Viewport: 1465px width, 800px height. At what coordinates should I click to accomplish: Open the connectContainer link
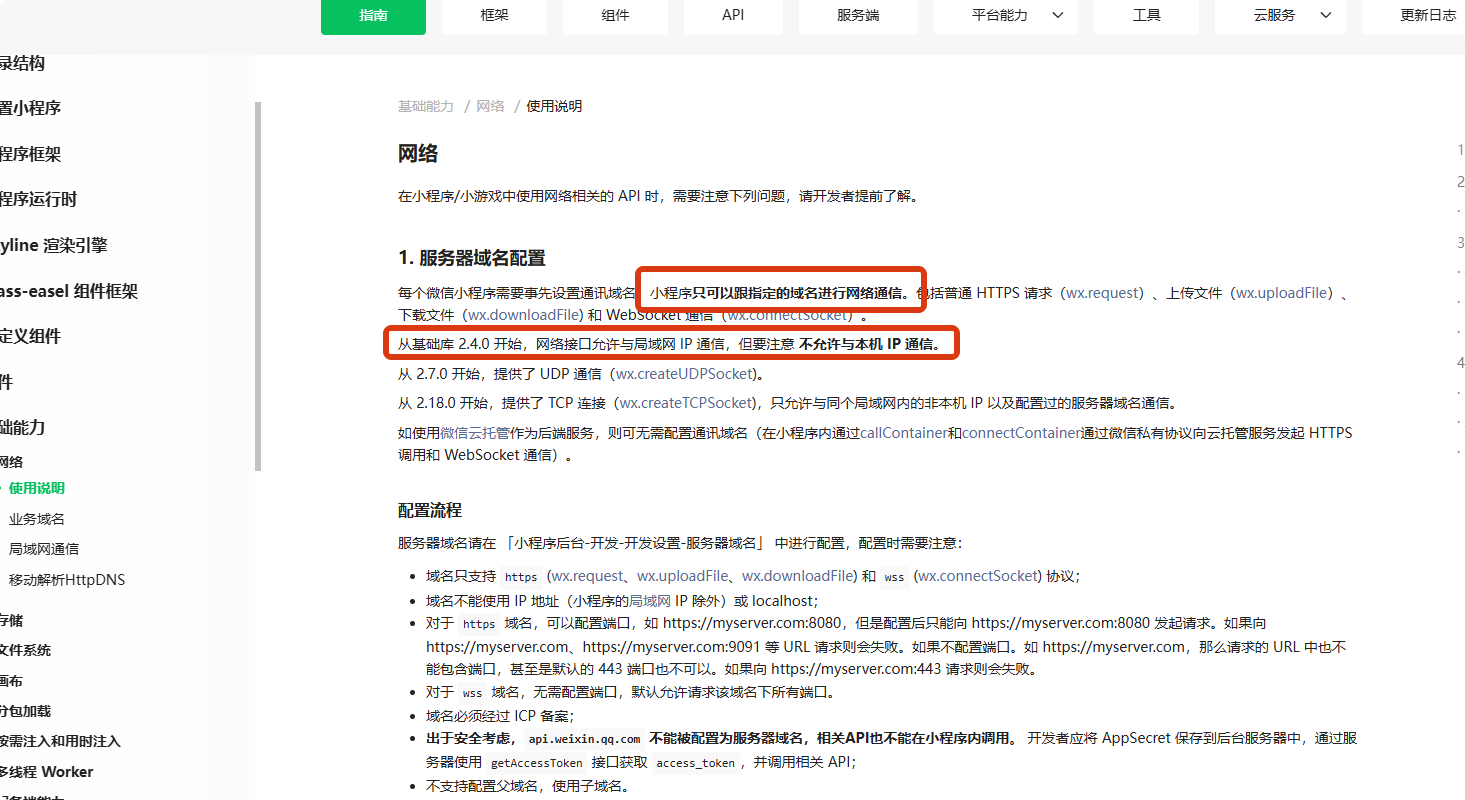point(1021,433)
